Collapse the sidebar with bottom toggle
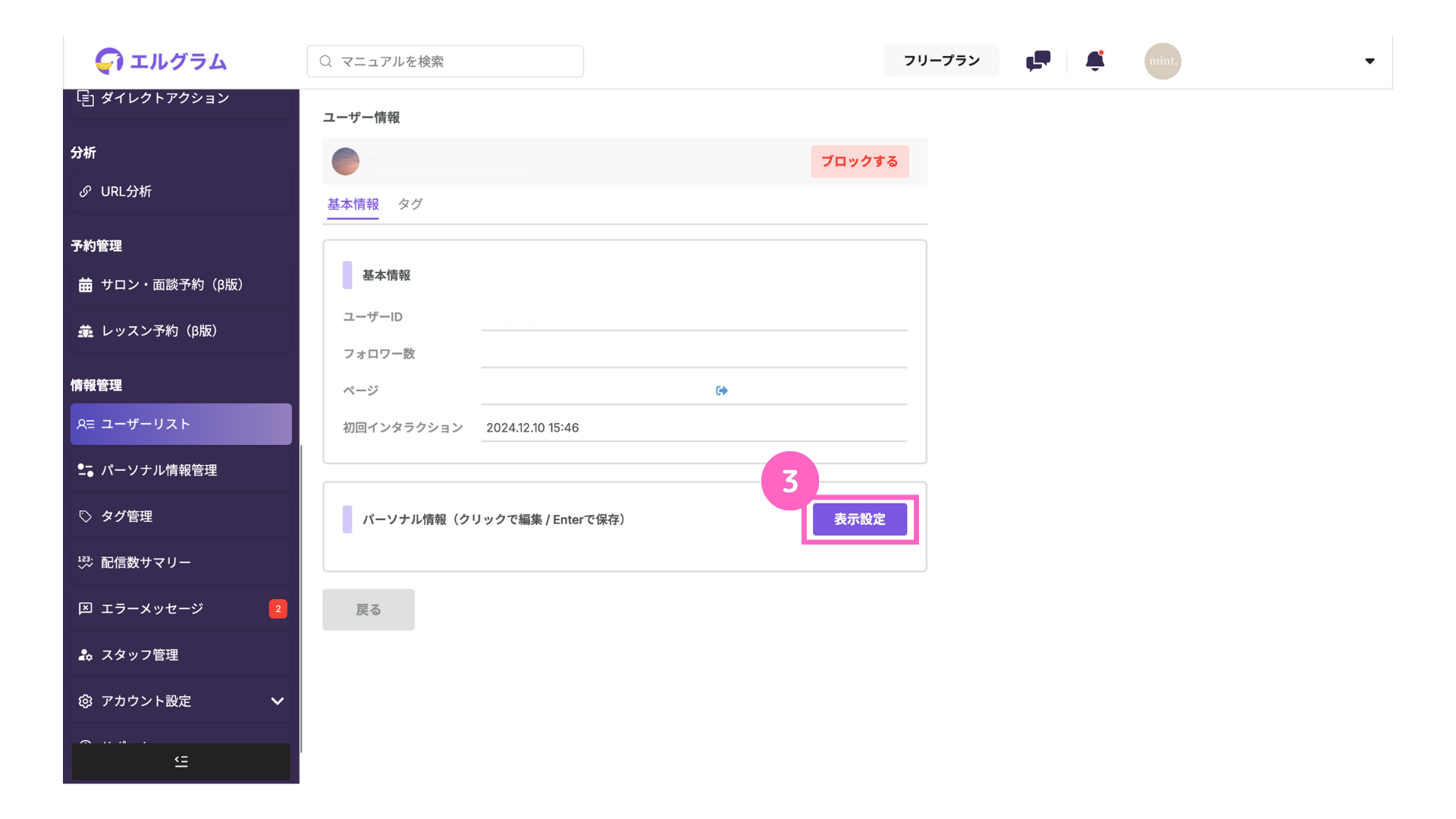This screenshot has width=1456, height=819. (x=181, y=761)
